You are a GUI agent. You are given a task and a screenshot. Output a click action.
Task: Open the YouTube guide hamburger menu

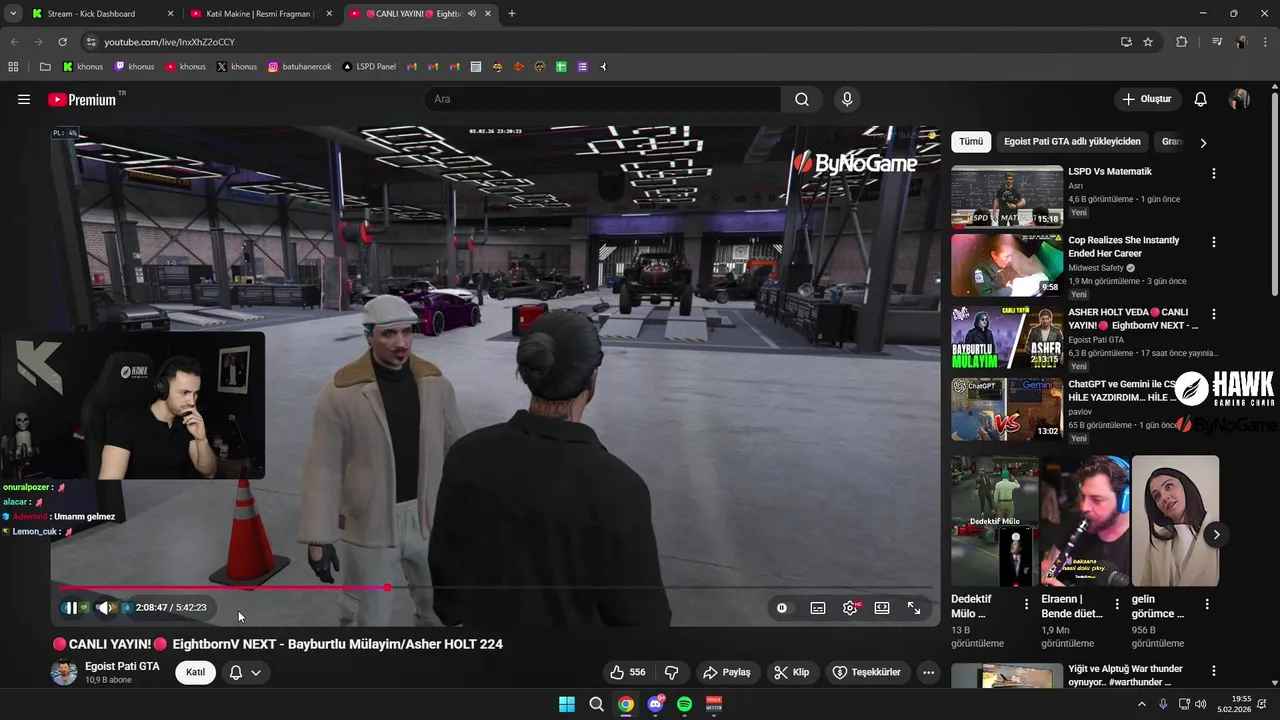24,99
